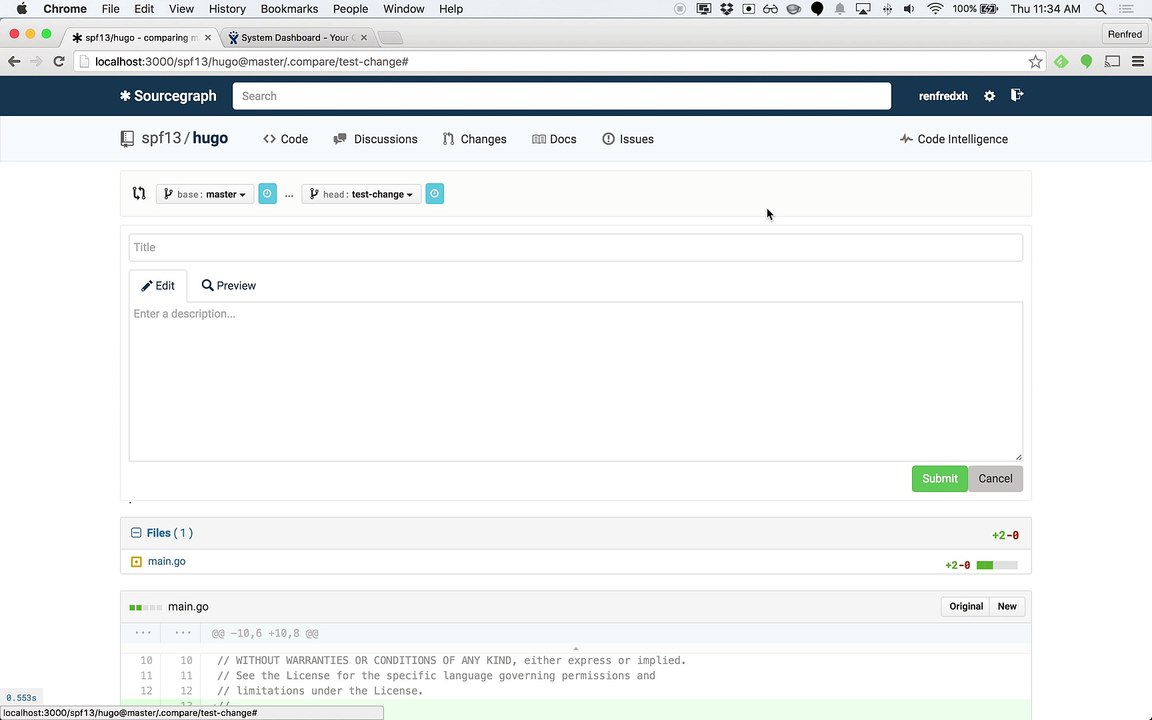Go to Discussions

pos(375,139)
